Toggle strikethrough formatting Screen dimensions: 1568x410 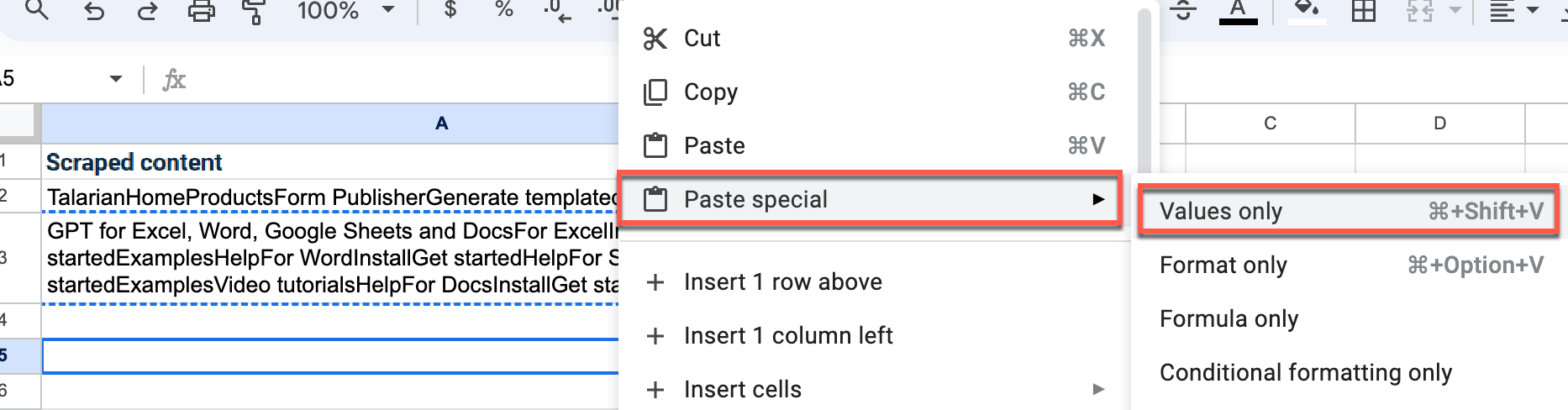coord(1182,11)
